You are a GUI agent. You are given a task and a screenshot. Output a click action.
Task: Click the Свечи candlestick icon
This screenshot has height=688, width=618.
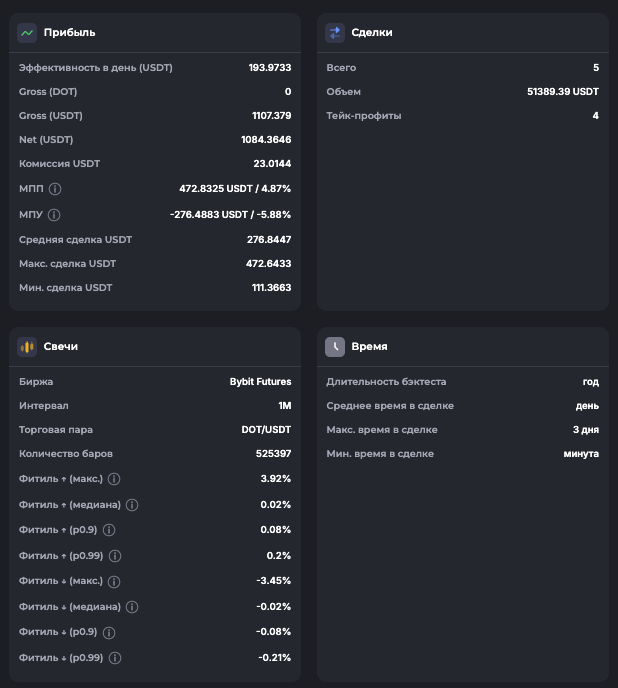[27, 347]
